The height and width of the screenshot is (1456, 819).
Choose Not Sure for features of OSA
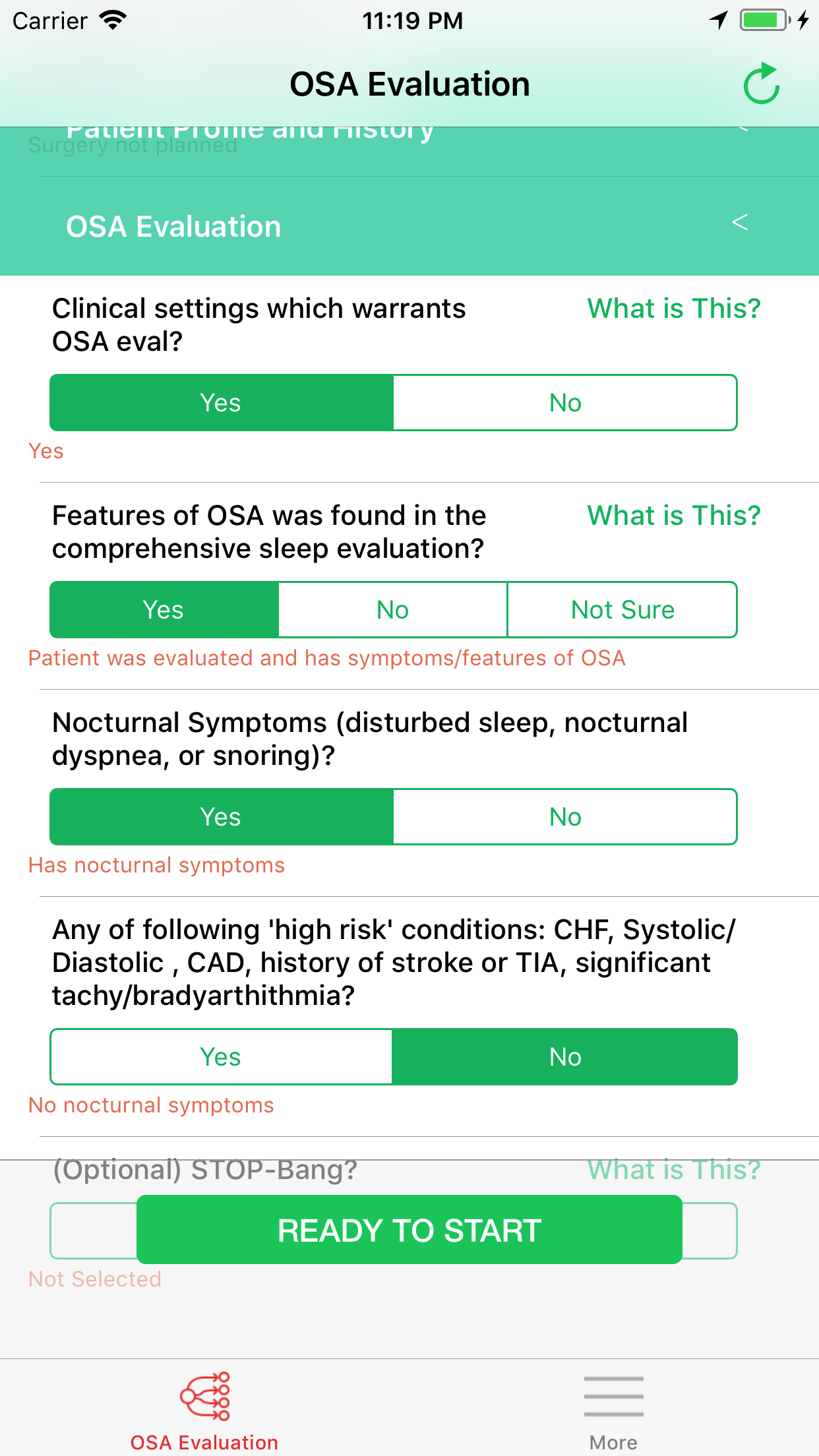622,610
